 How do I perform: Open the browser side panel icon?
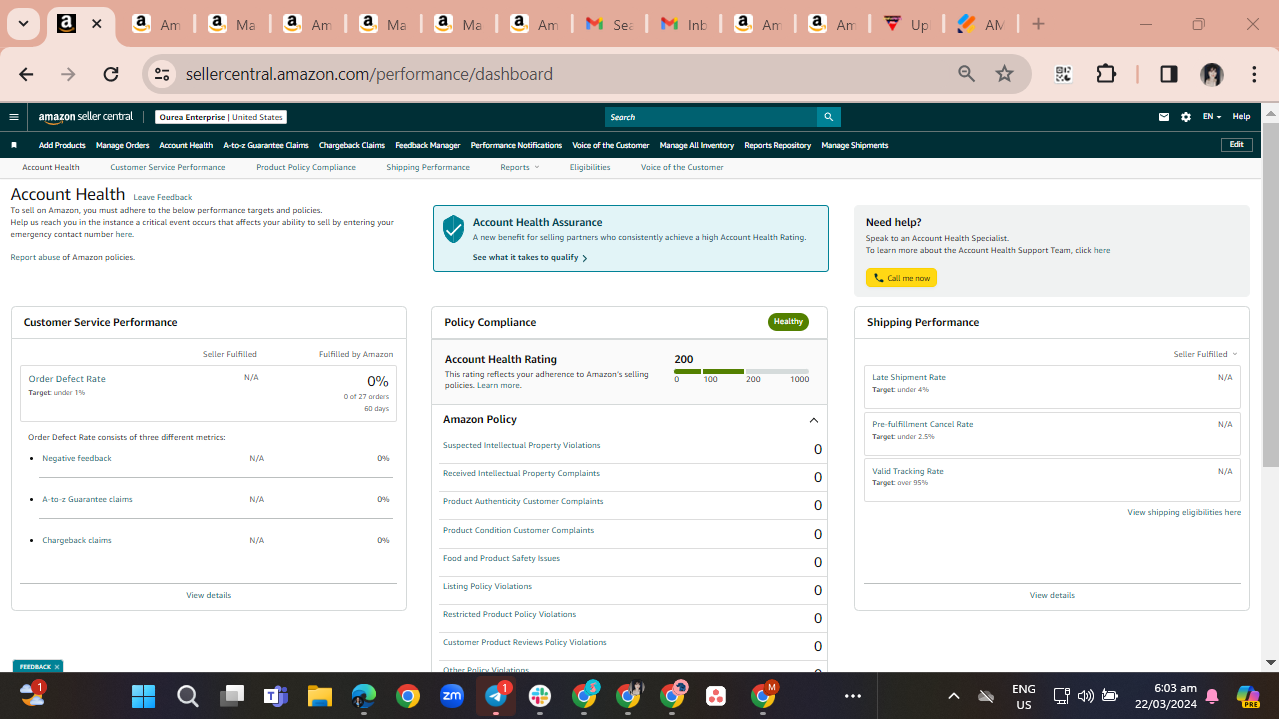tap(1168, 74)
